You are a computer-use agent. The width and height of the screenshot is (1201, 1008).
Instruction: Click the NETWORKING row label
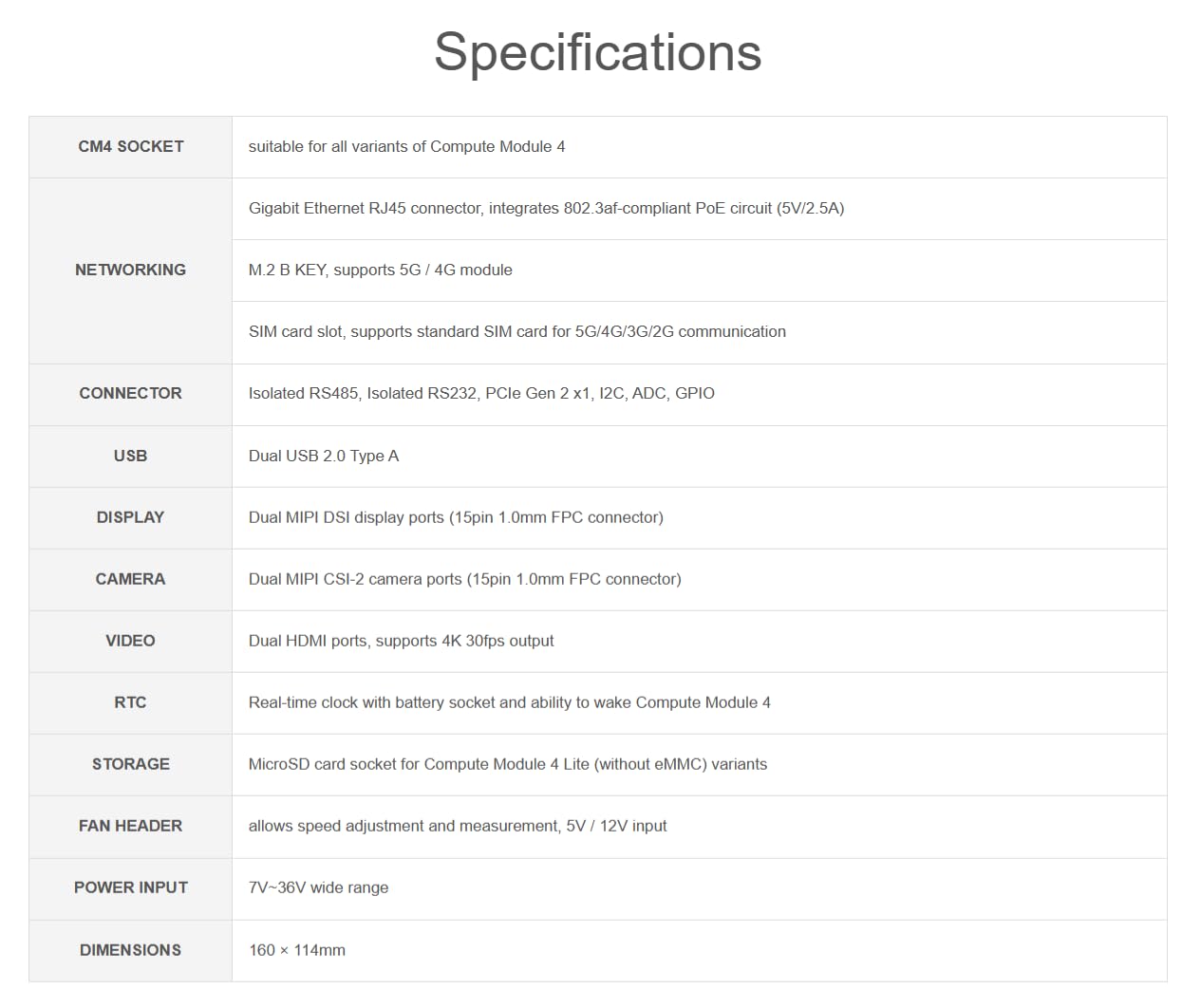pos(131,270)
